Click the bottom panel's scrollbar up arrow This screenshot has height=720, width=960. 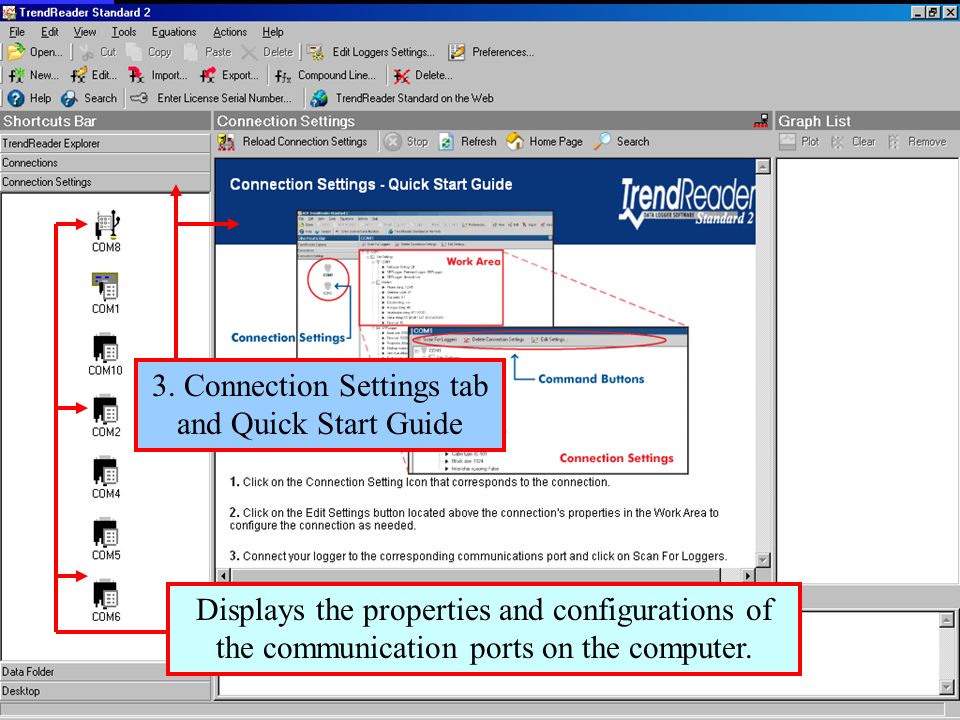point(947,620)
